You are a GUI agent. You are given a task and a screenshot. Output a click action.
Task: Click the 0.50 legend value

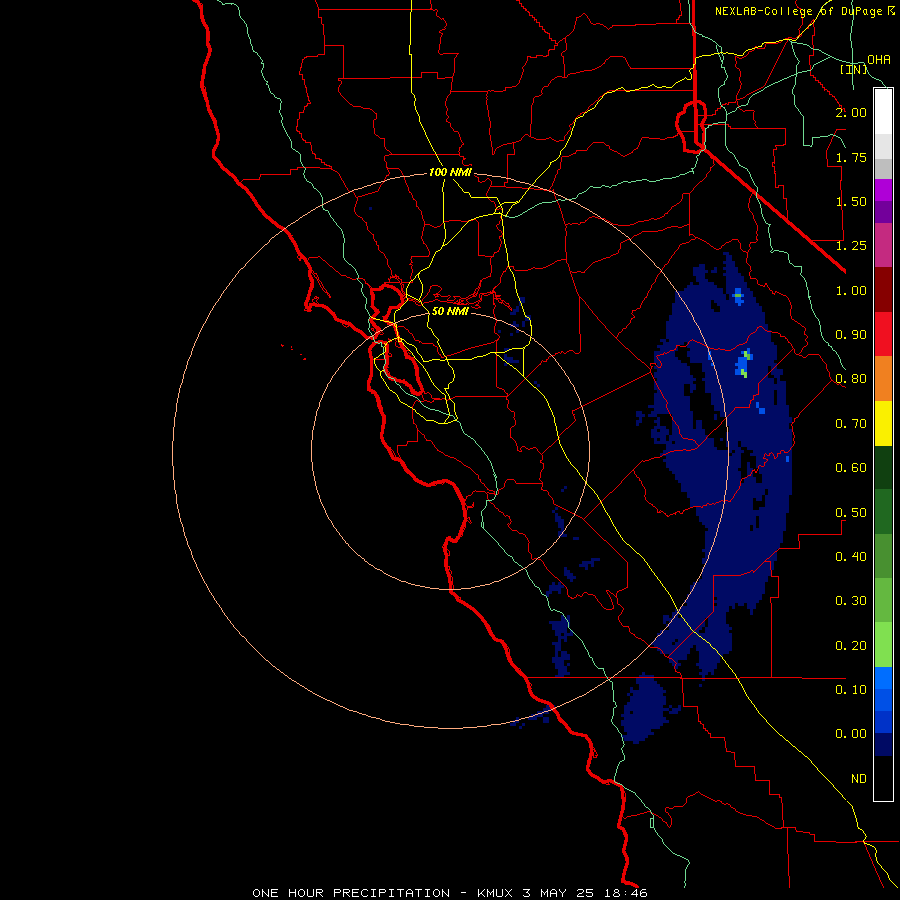(x=851, y=513)
